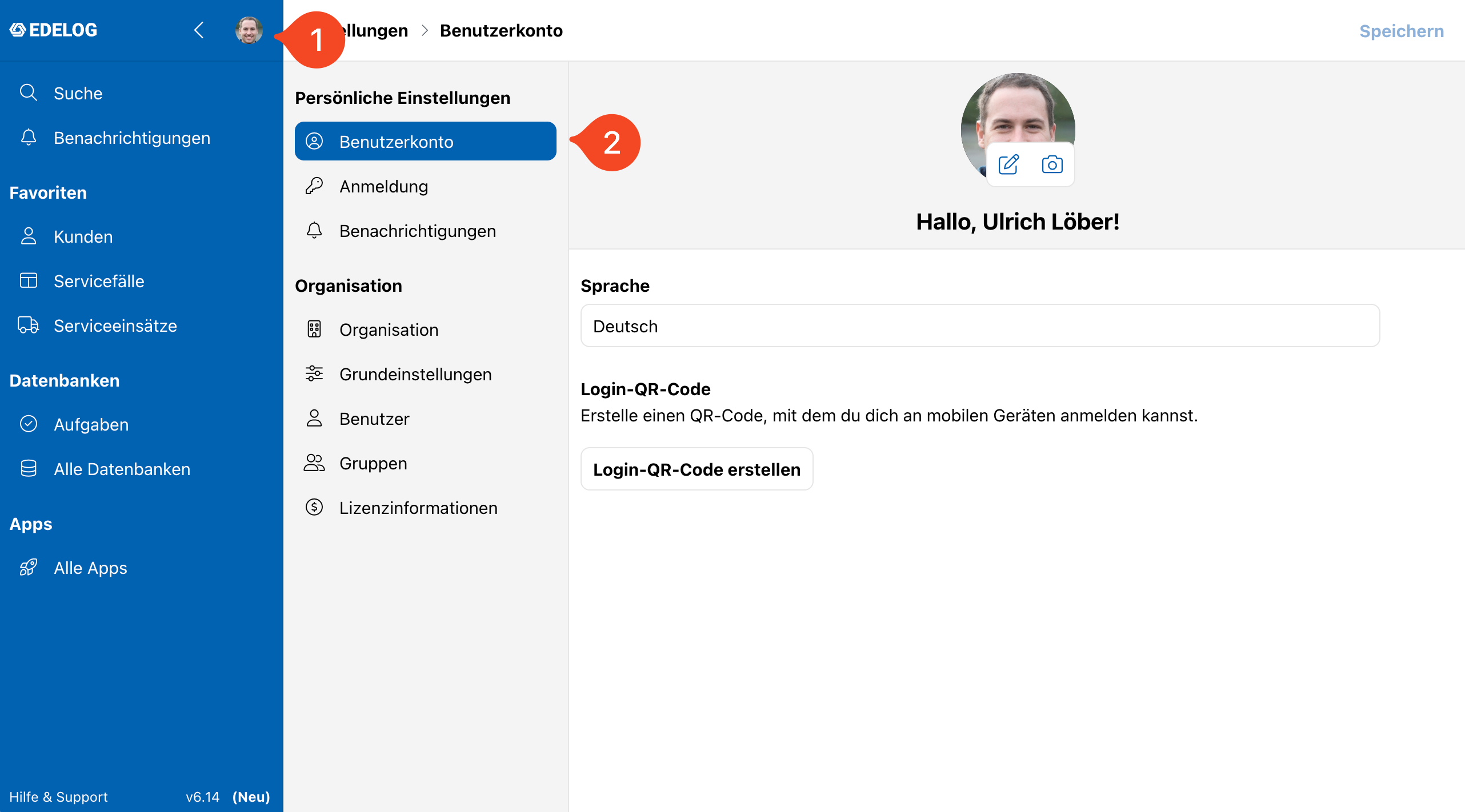
Task: Collapse the sidebar with the back chevron
Action: point(199,30)
